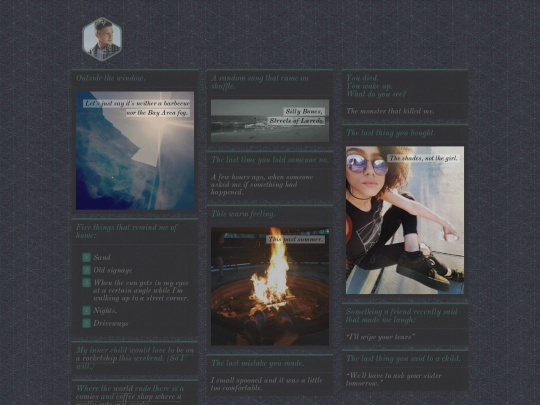This screenshot has height=405, width=540.
Task: Click 'The last thing you bought.' heading
Action: (x=391, y=133)
